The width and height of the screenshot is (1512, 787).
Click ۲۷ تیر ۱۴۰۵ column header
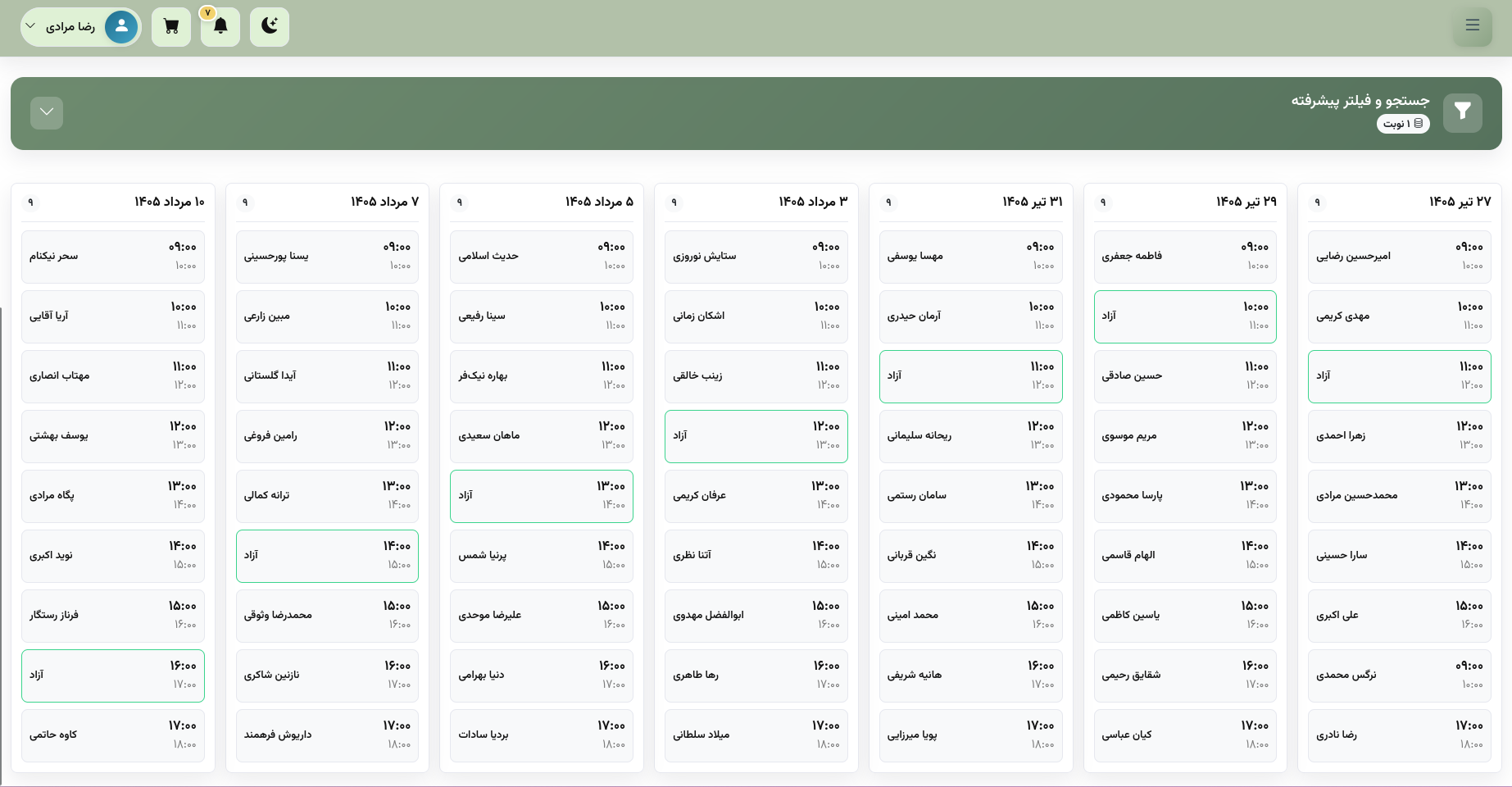point(1460,202)
